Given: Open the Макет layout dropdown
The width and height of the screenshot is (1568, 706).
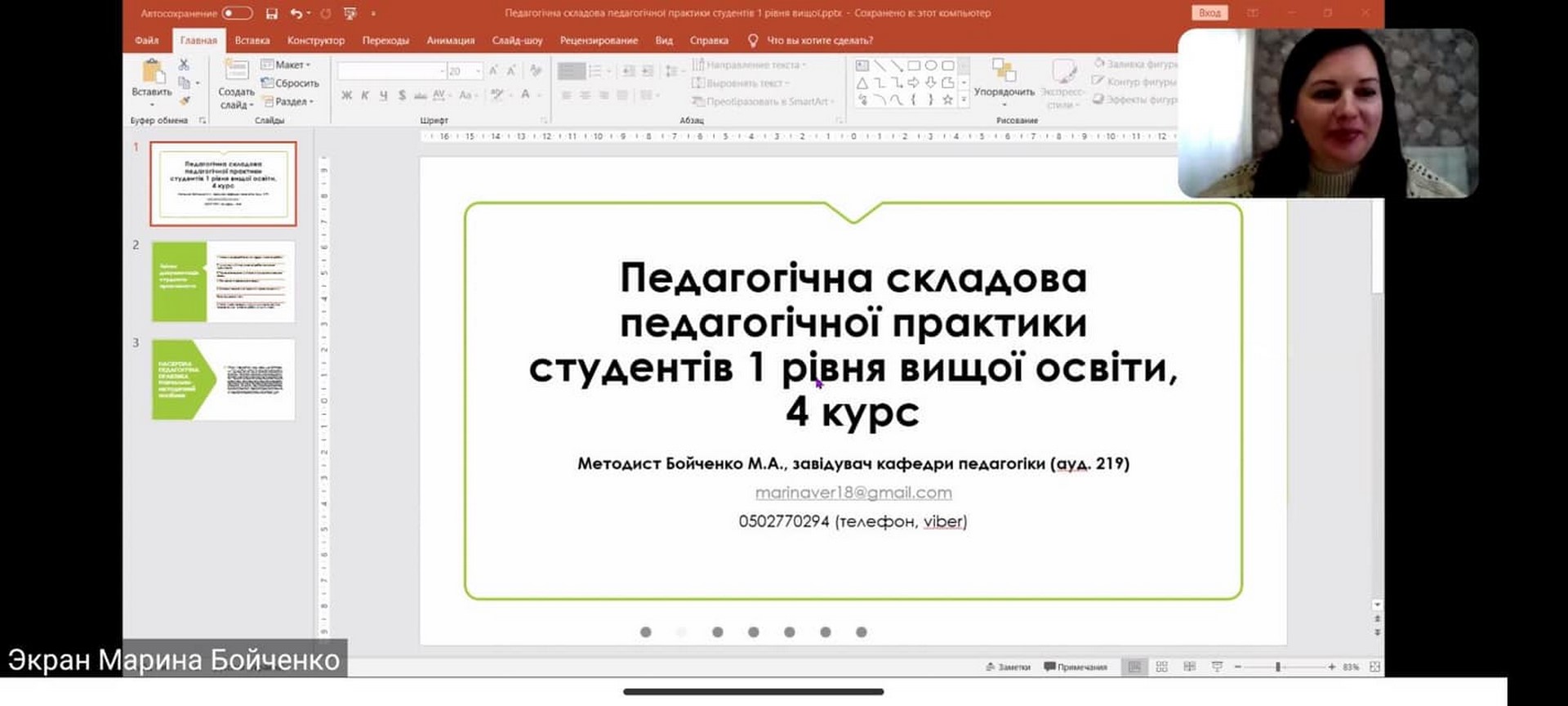Looking at the screenshot, I should point(286,65).
